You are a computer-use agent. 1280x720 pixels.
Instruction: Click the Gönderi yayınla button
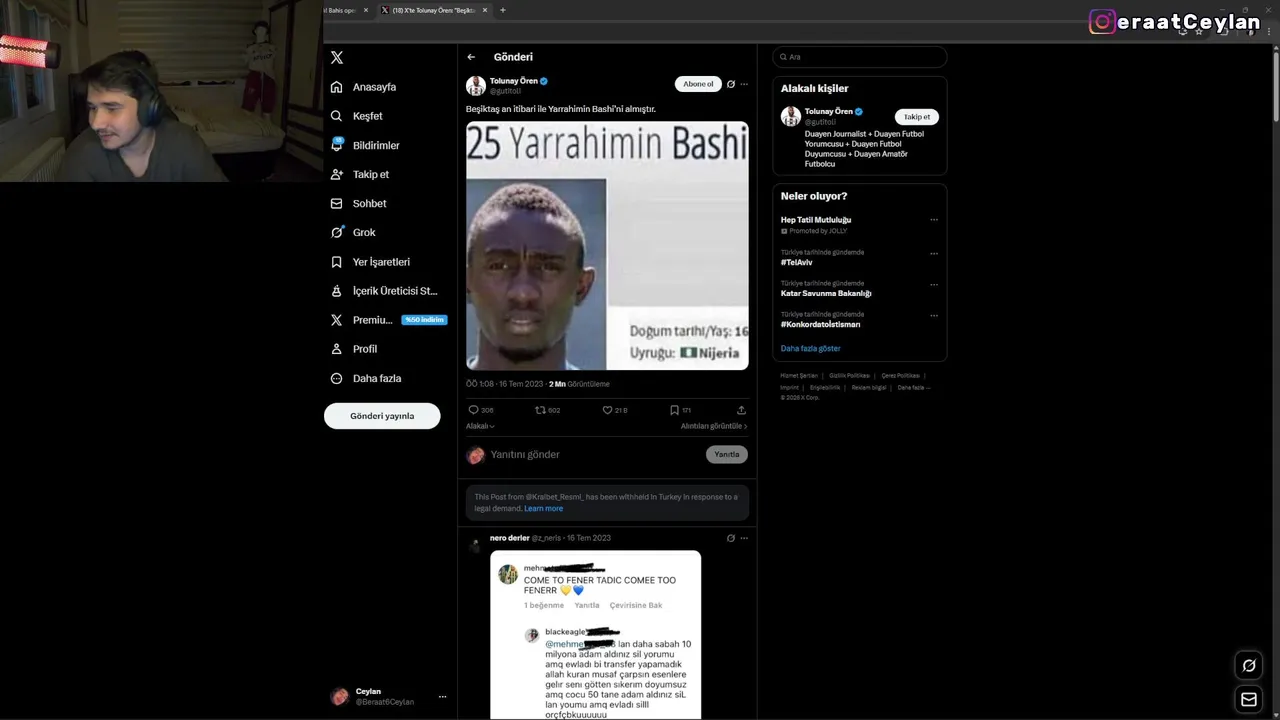[382, 416]
